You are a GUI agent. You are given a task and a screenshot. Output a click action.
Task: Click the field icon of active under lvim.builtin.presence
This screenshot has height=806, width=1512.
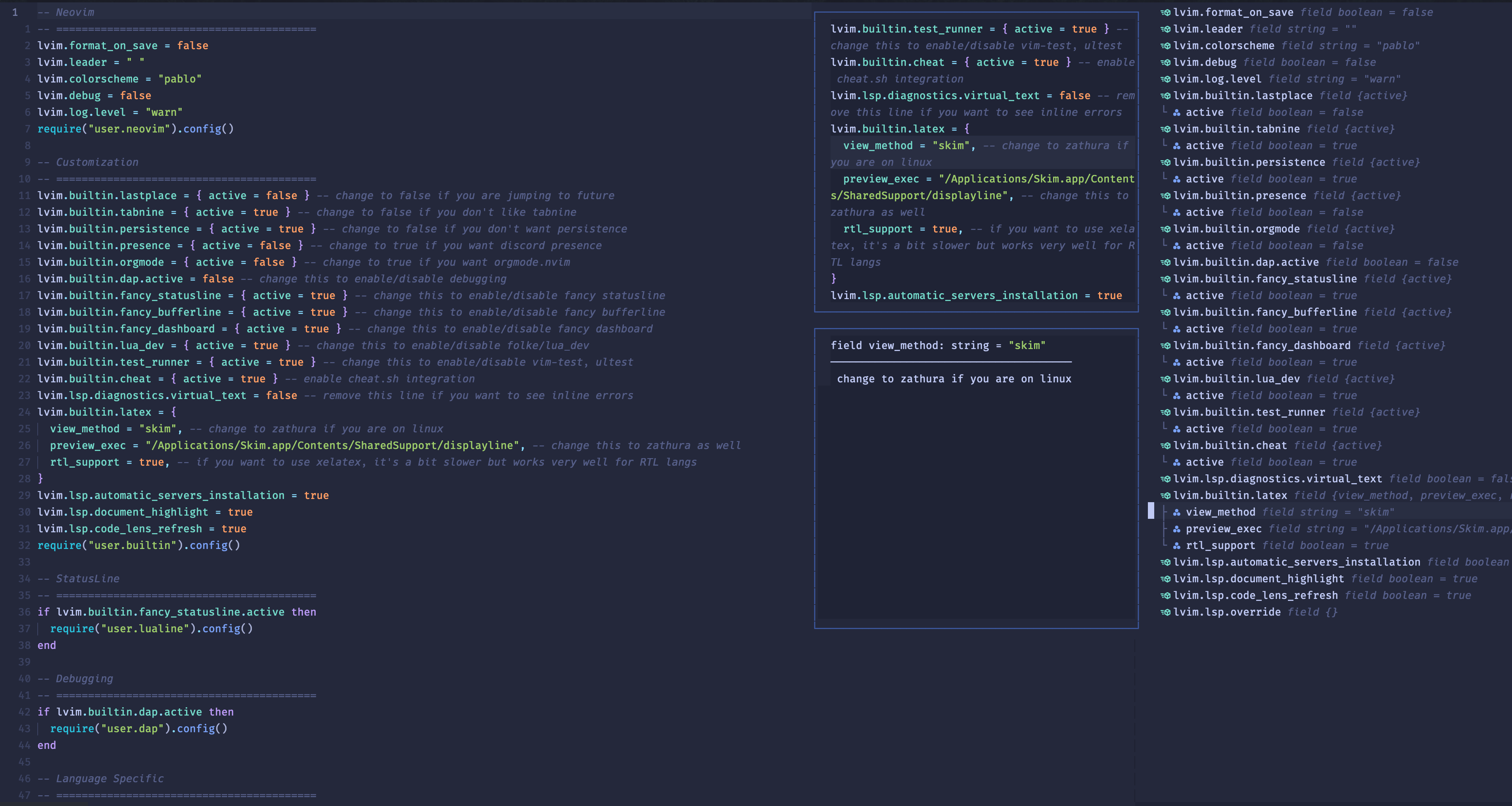tap(1177, 212)
